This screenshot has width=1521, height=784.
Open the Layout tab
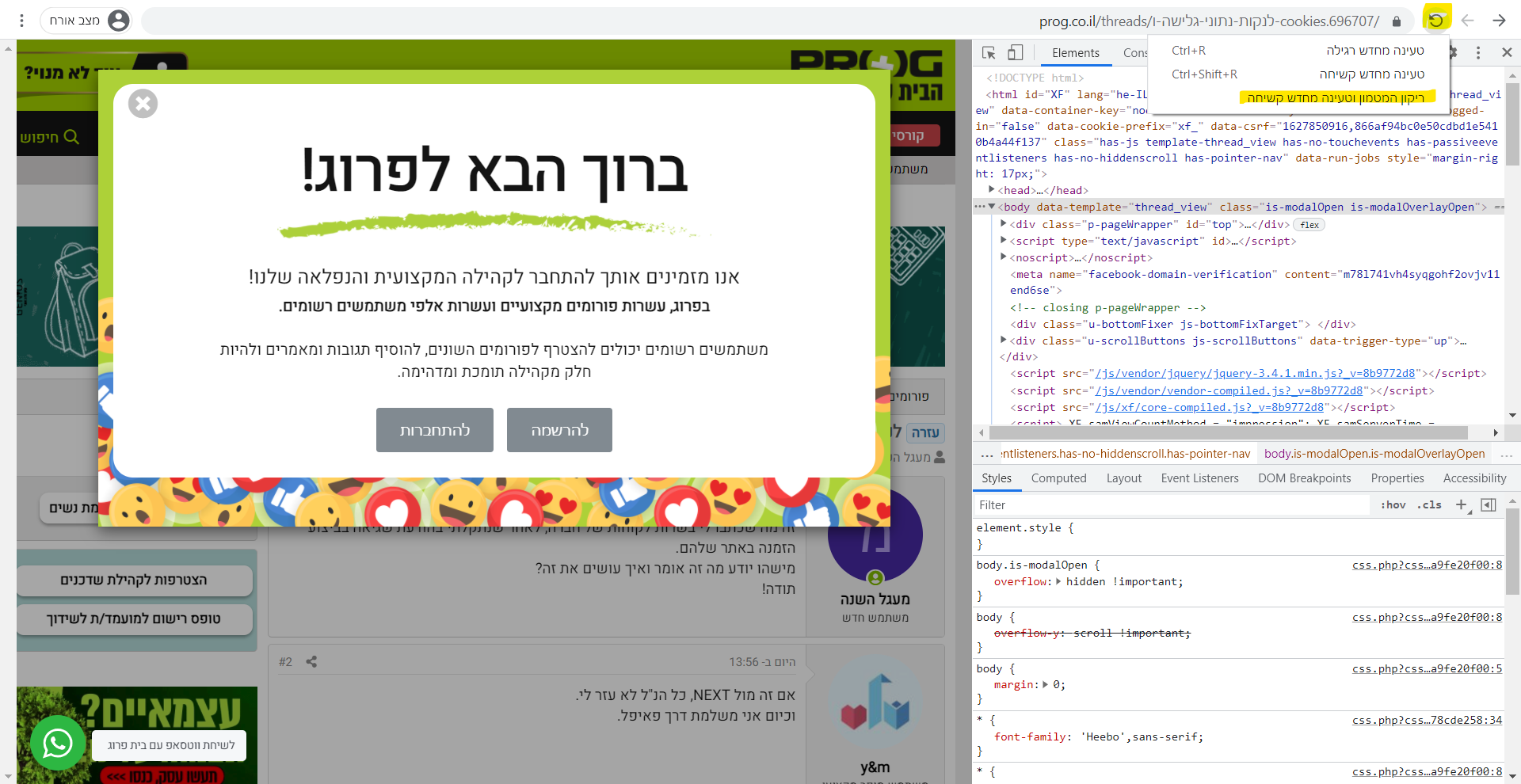[x=1123, y=478]
